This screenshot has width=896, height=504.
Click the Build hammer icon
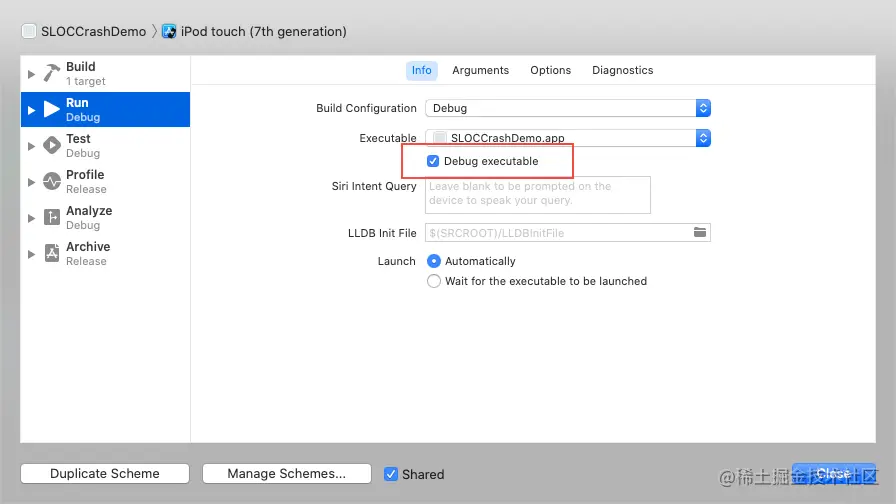click(52, 73)
